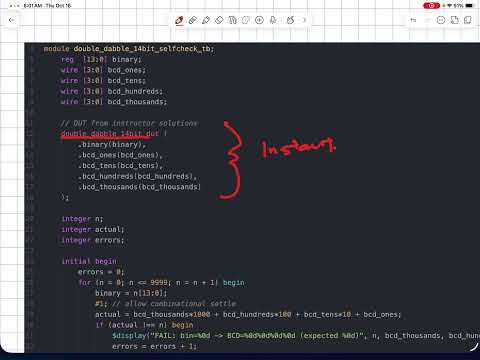Select the pencil highlighter tool
The width and height of the screenshot is (480, 360).
[206, 20]
